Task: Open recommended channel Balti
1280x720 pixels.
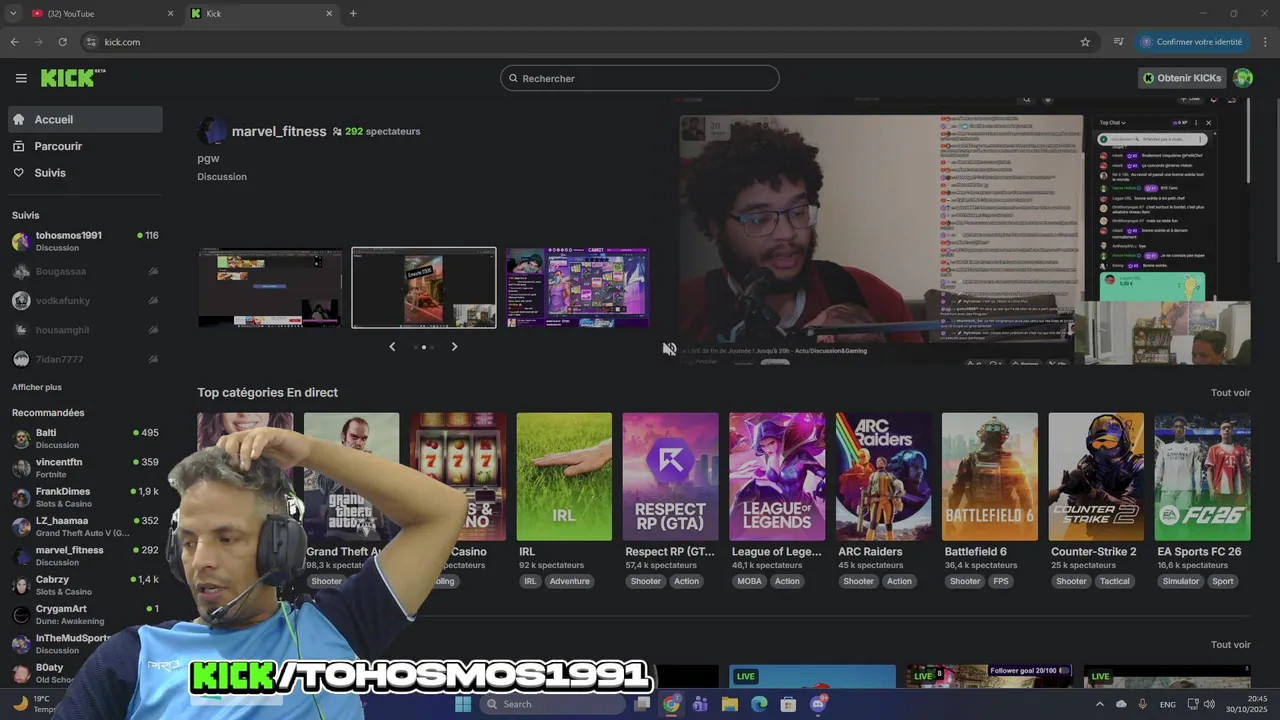Action: 85,438
